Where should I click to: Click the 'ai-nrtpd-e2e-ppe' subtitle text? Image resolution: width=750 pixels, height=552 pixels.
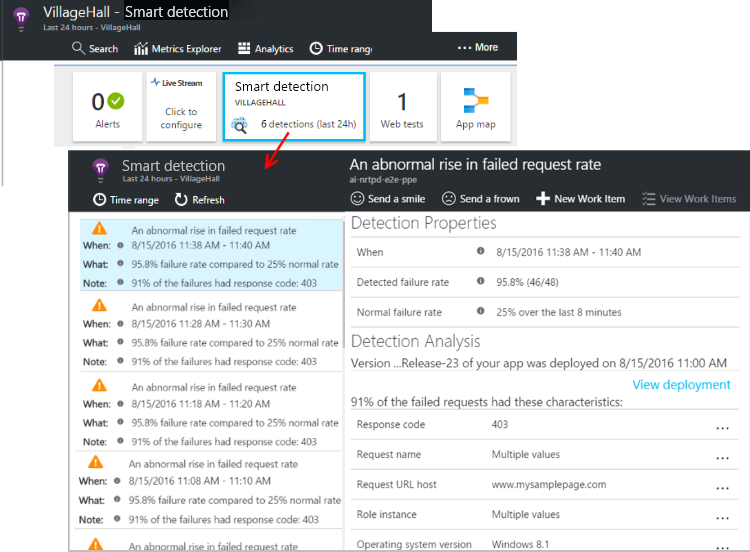(x=383, y=179)
